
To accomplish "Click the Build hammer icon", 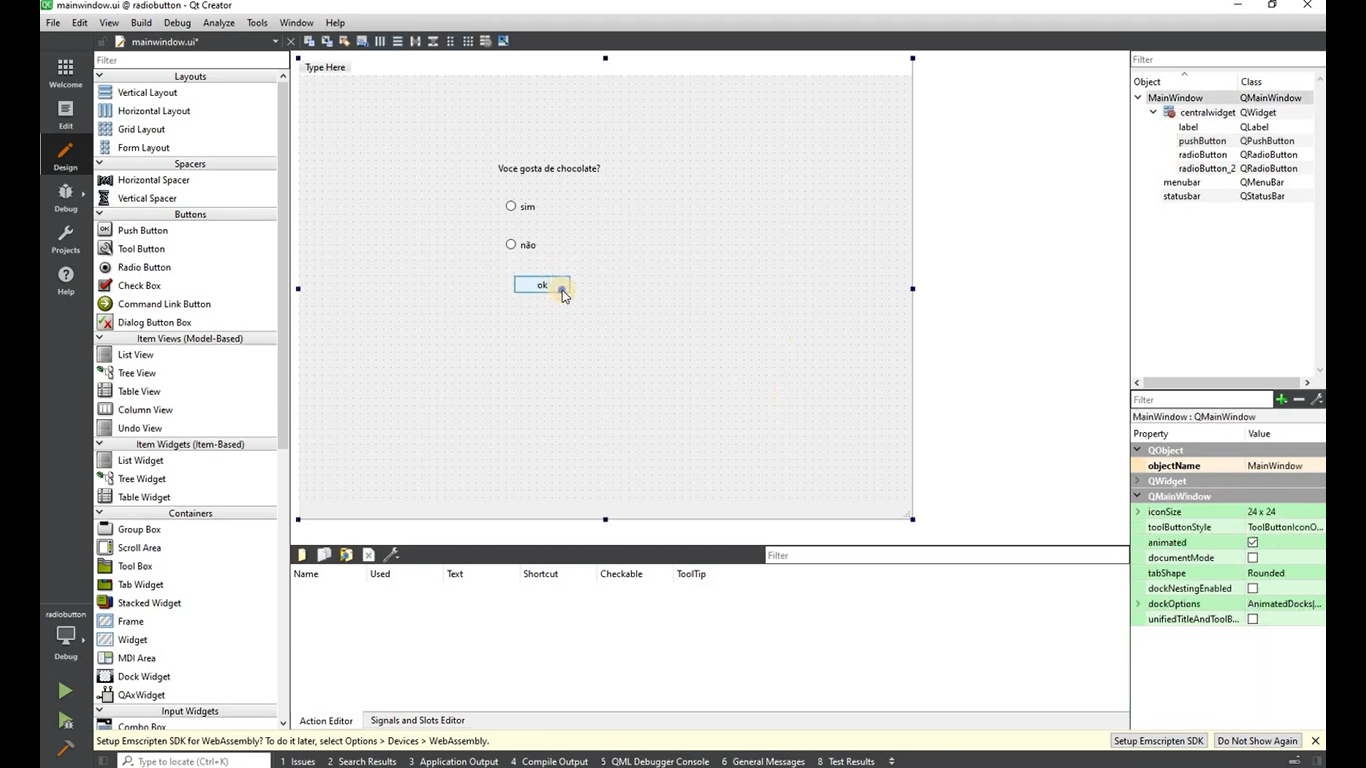I will [x=65, y=748].
